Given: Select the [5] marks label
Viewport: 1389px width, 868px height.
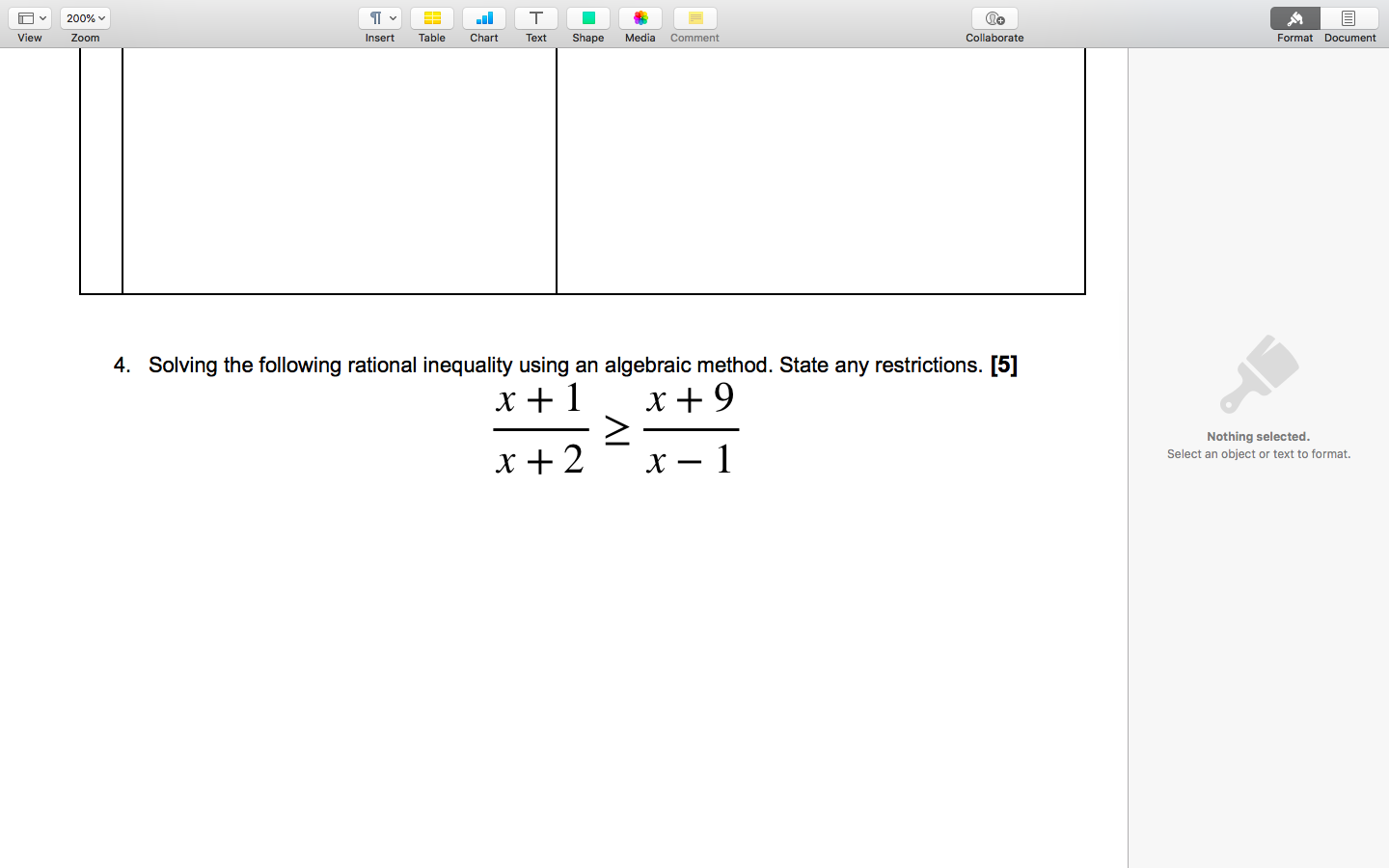Looking at the screenshot, I should [x=1003, y=365].
